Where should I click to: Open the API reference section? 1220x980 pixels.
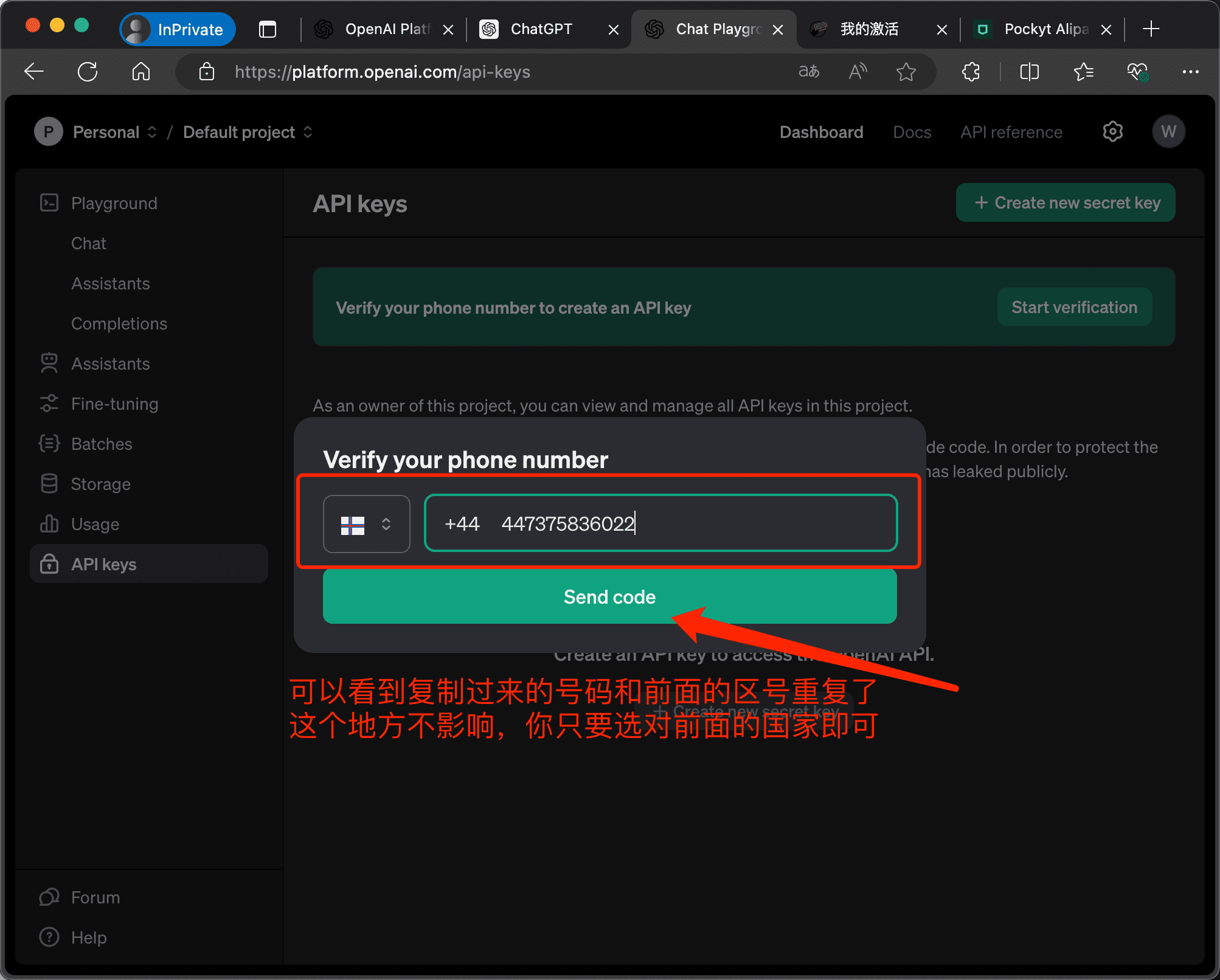[1011, 132]
